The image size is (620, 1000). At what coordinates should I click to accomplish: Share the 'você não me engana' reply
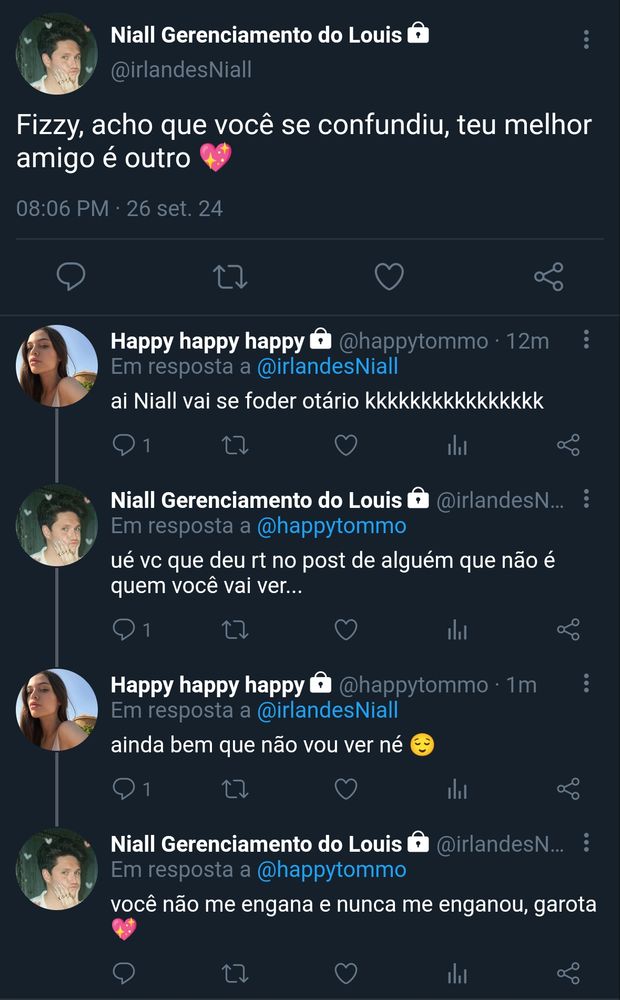tap(568, 973)
